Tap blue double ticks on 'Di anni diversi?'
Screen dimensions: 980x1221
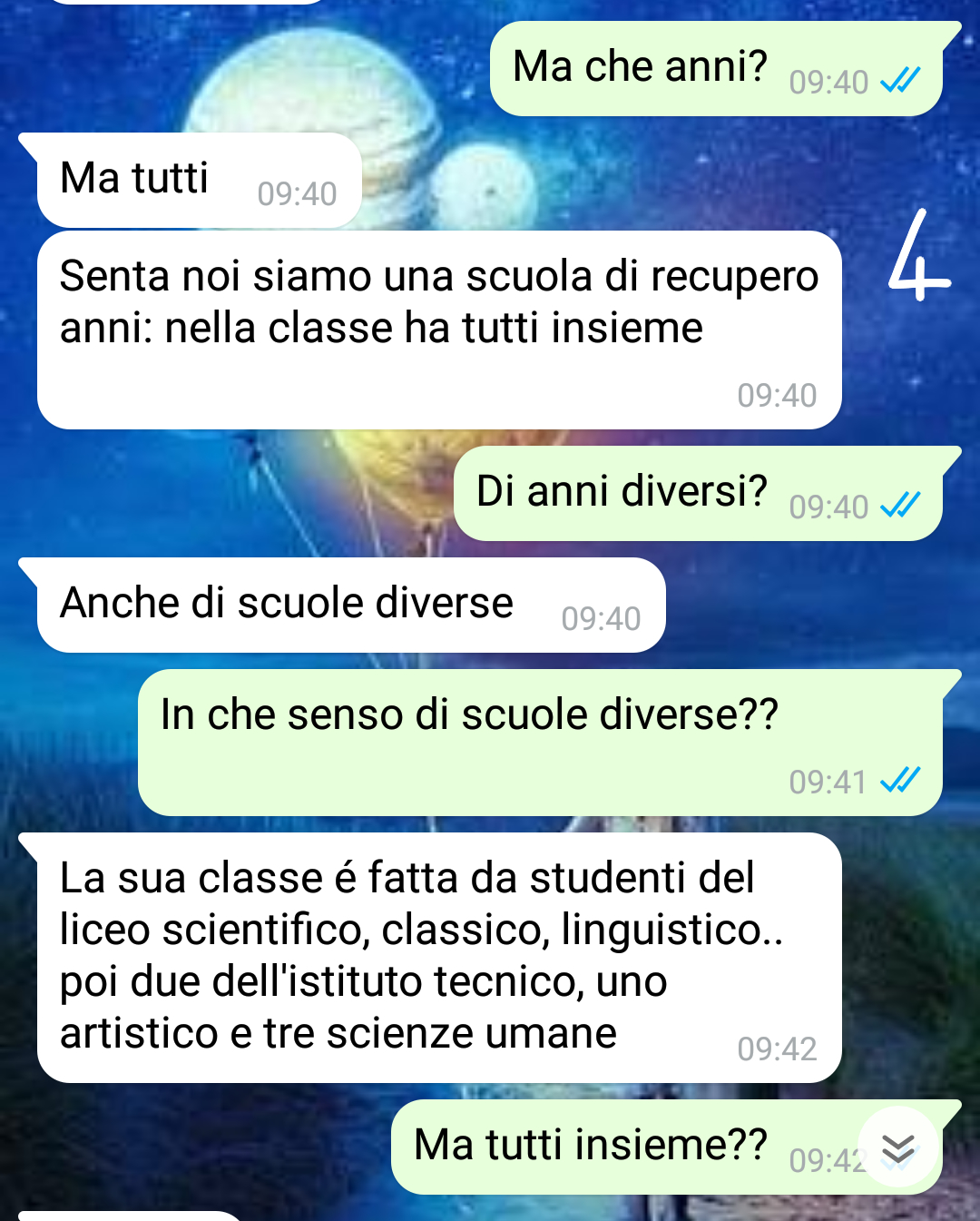901,505
